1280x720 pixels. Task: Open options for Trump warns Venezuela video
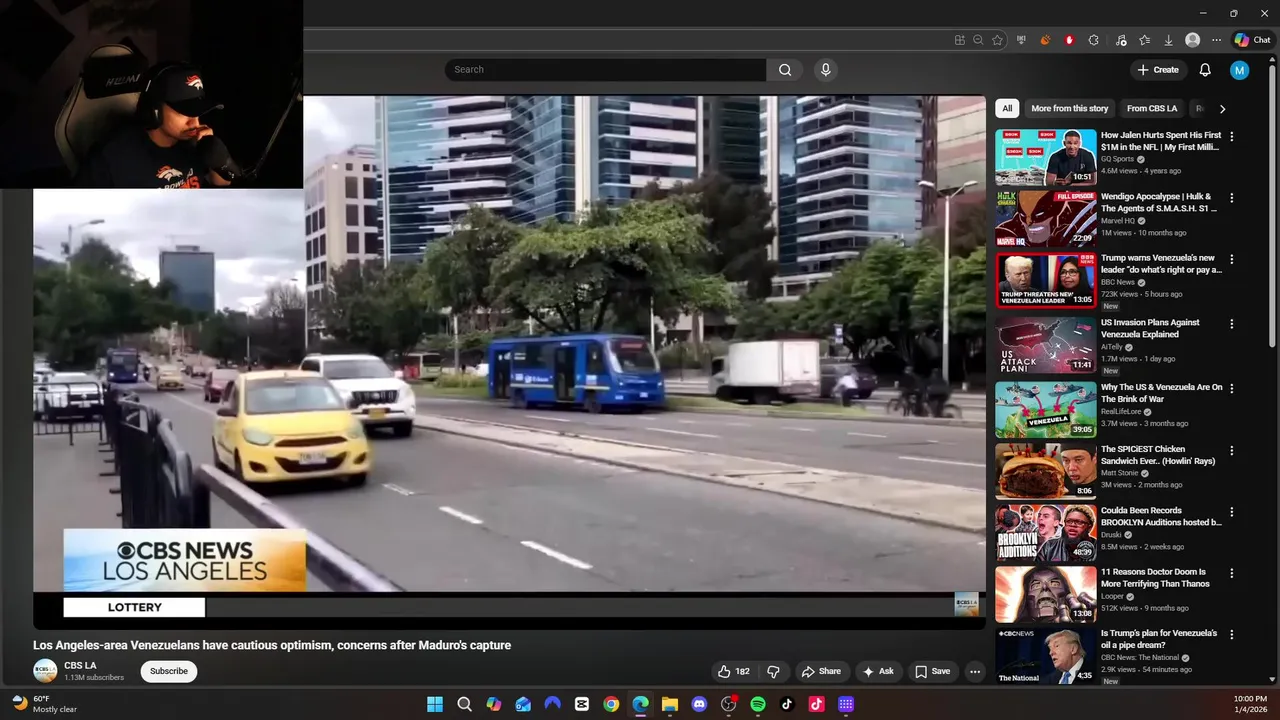click(1232, 259)
